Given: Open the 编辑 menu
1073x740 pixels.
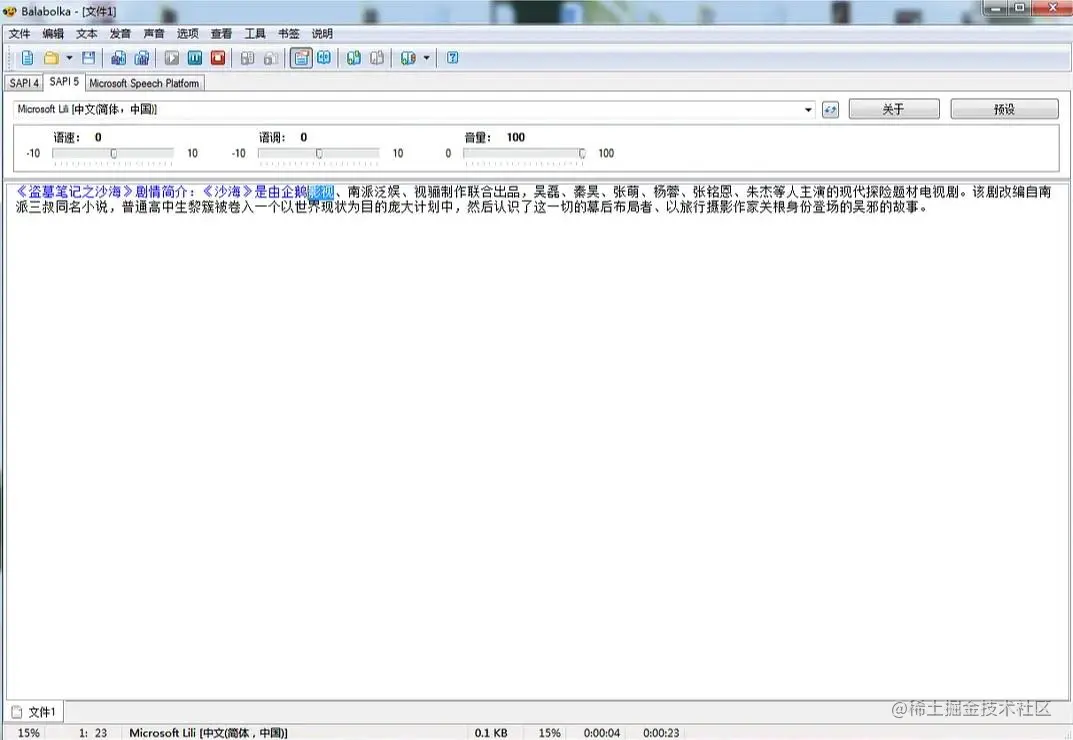Looking at the screenshot, I should 53,34.
